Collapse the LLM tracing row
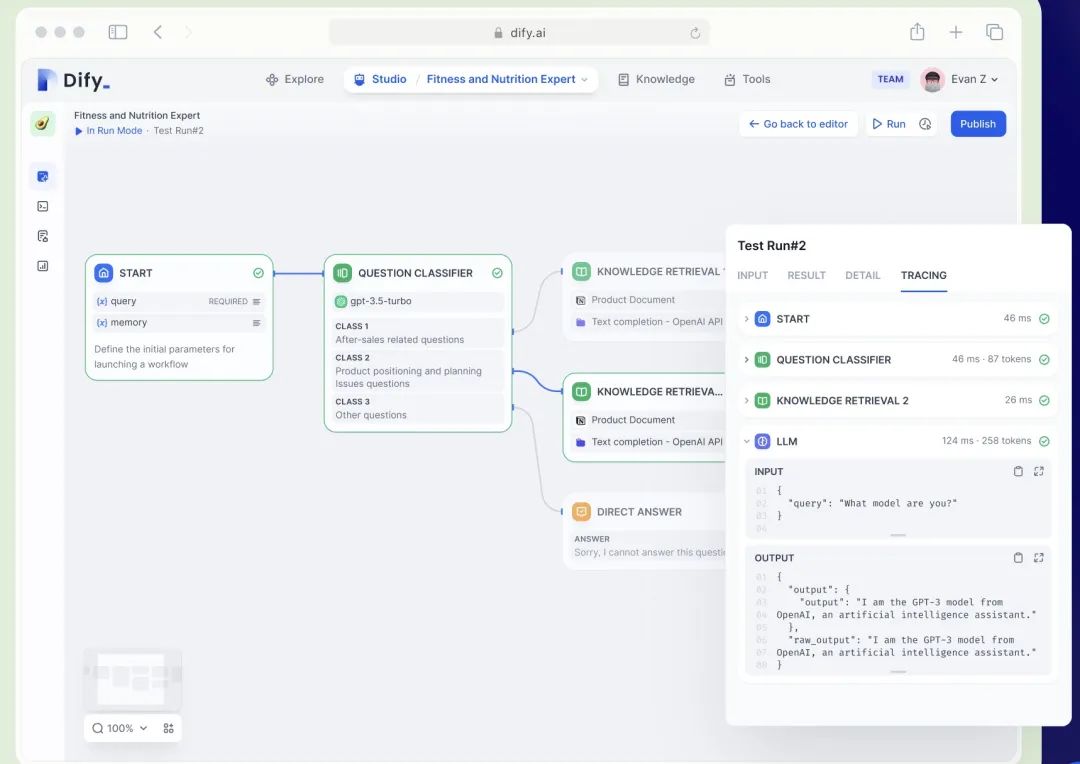 pyautogui.click(x=746, y=441)
